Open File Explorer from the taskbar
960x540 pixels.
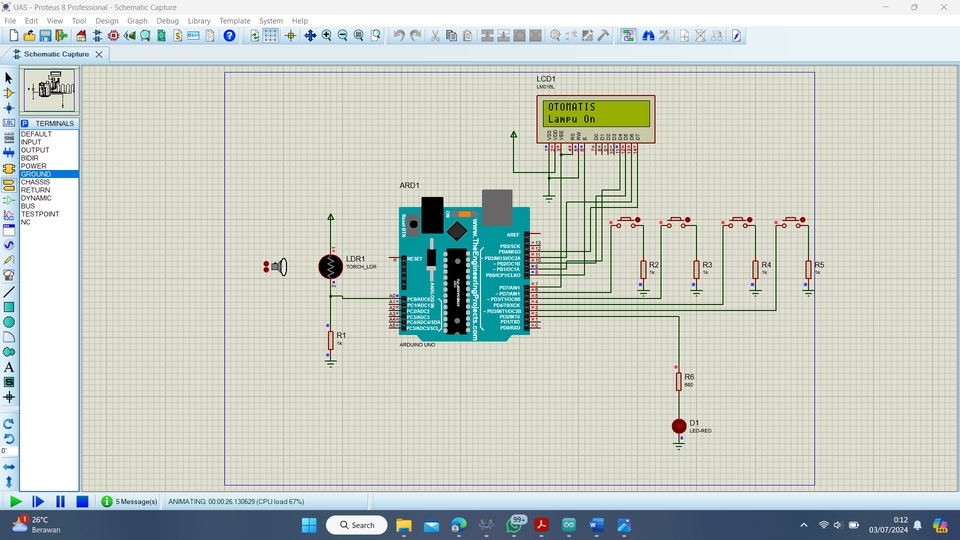[403, 525]
